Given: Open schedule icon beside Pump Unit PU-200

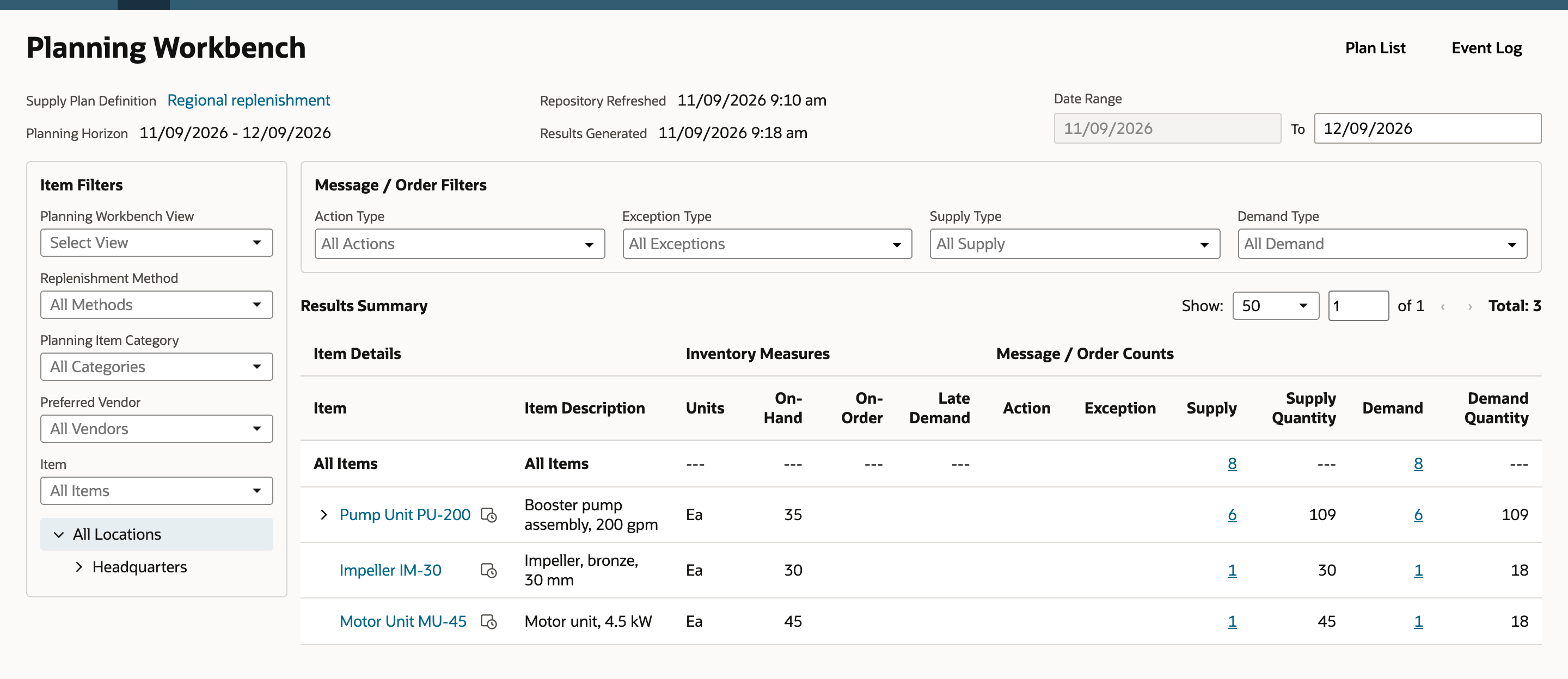Looking at the screenshot, I should pos(489,515).
